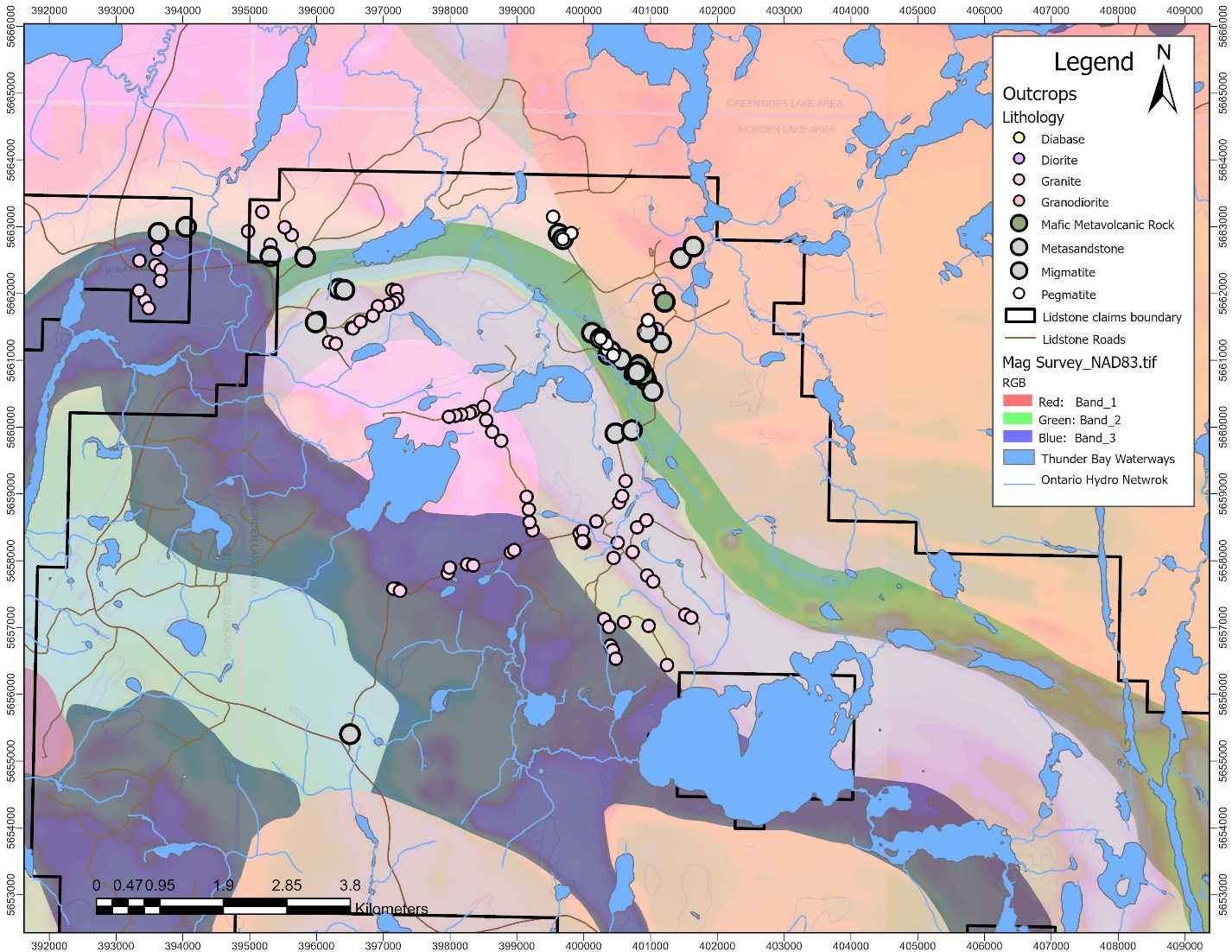1232x952 pixels.
Task: Click the GREENSIDES LAKE AREA map label
Action: click(x=784, y=104)
